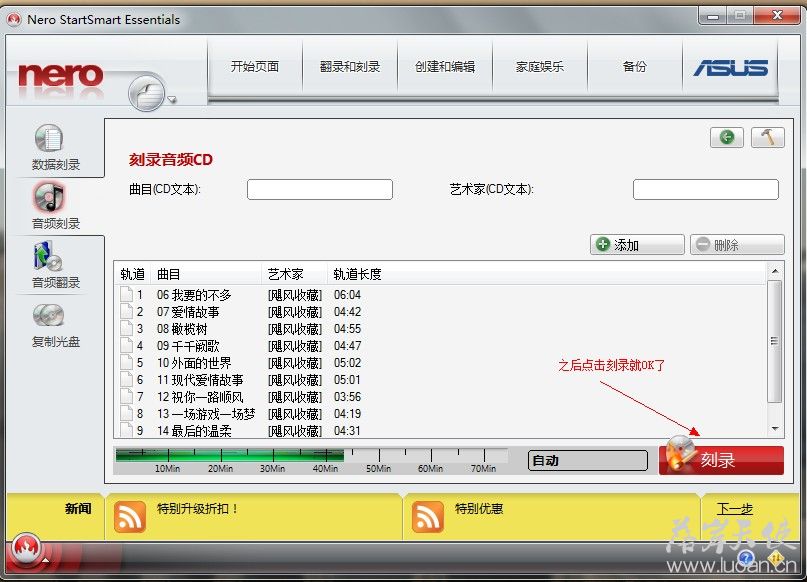Select track "06 我要的不多"
This screenshot has width=807, height=582.
click(194, 295)
